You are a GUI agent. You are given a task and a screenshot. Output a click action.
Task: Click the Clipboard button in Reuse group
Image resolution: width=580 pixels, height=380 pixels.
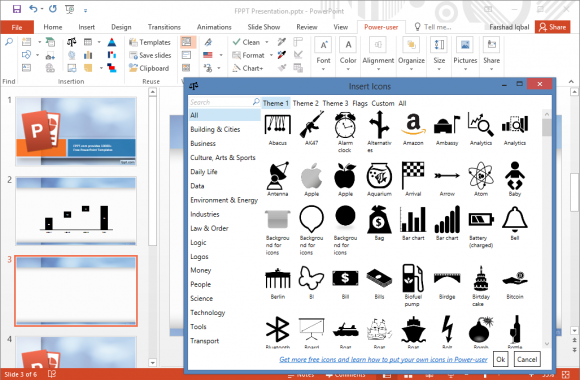(149, 68)
